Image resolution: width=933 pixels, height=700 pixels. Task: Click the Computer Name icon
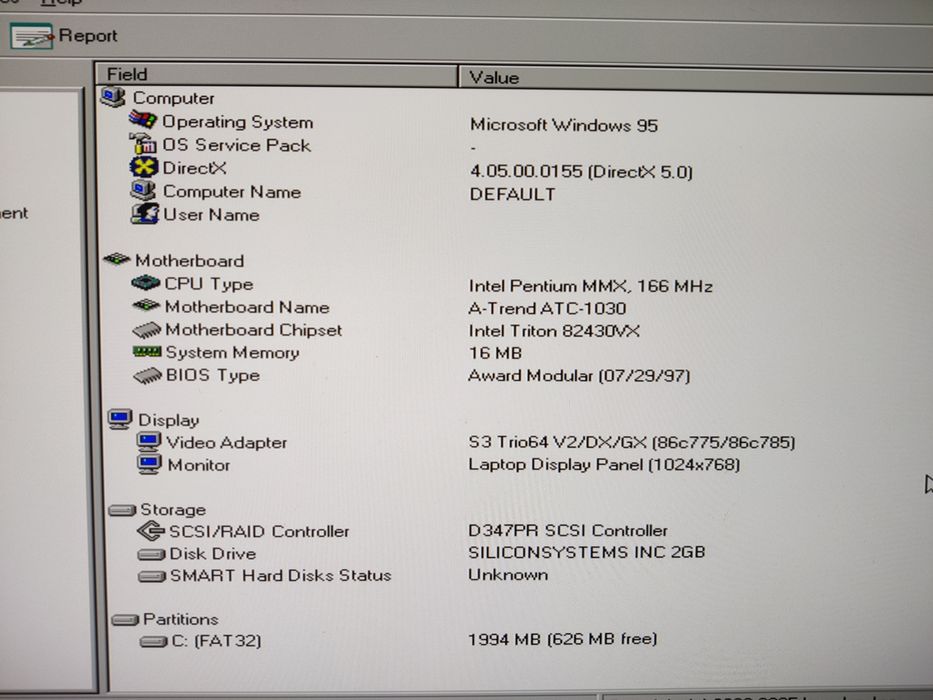143,190
